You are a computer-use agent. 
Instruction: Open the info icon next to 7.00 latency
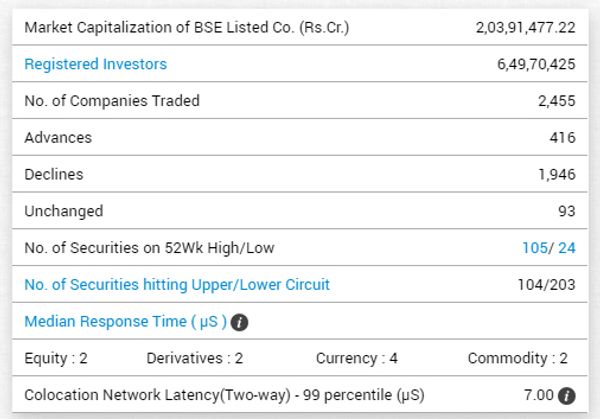coord(567,396)
